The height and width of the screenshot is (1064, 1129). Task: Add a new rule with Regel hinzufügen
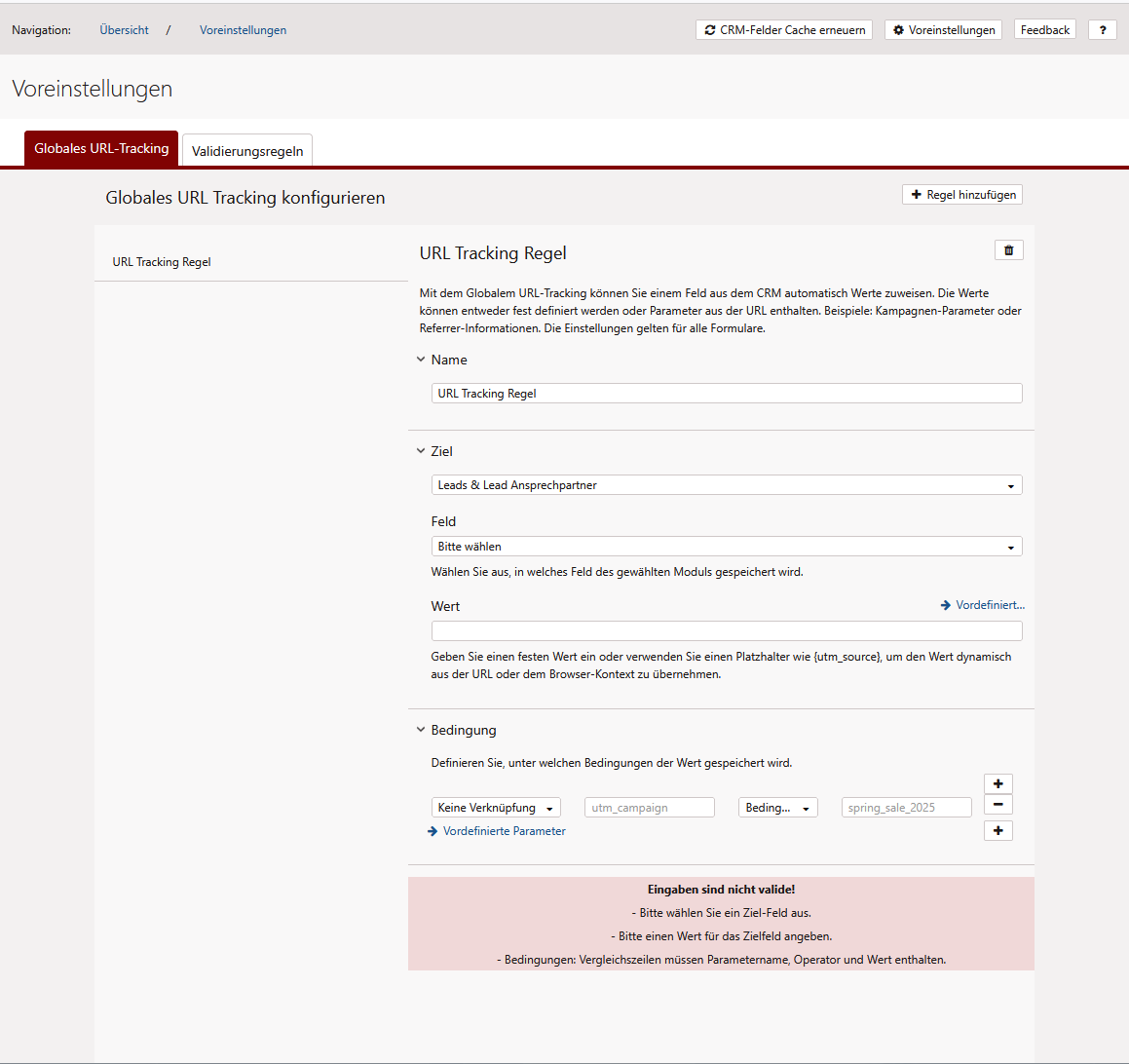coord(961,195)
